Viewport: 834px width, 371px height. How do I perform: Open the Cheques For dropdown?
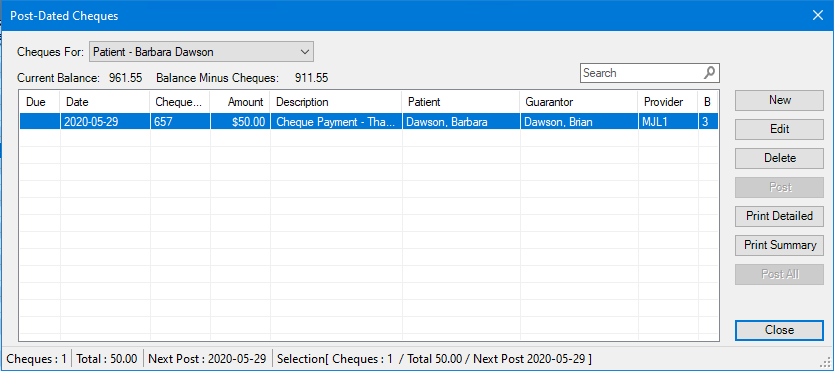click(202, 52)
